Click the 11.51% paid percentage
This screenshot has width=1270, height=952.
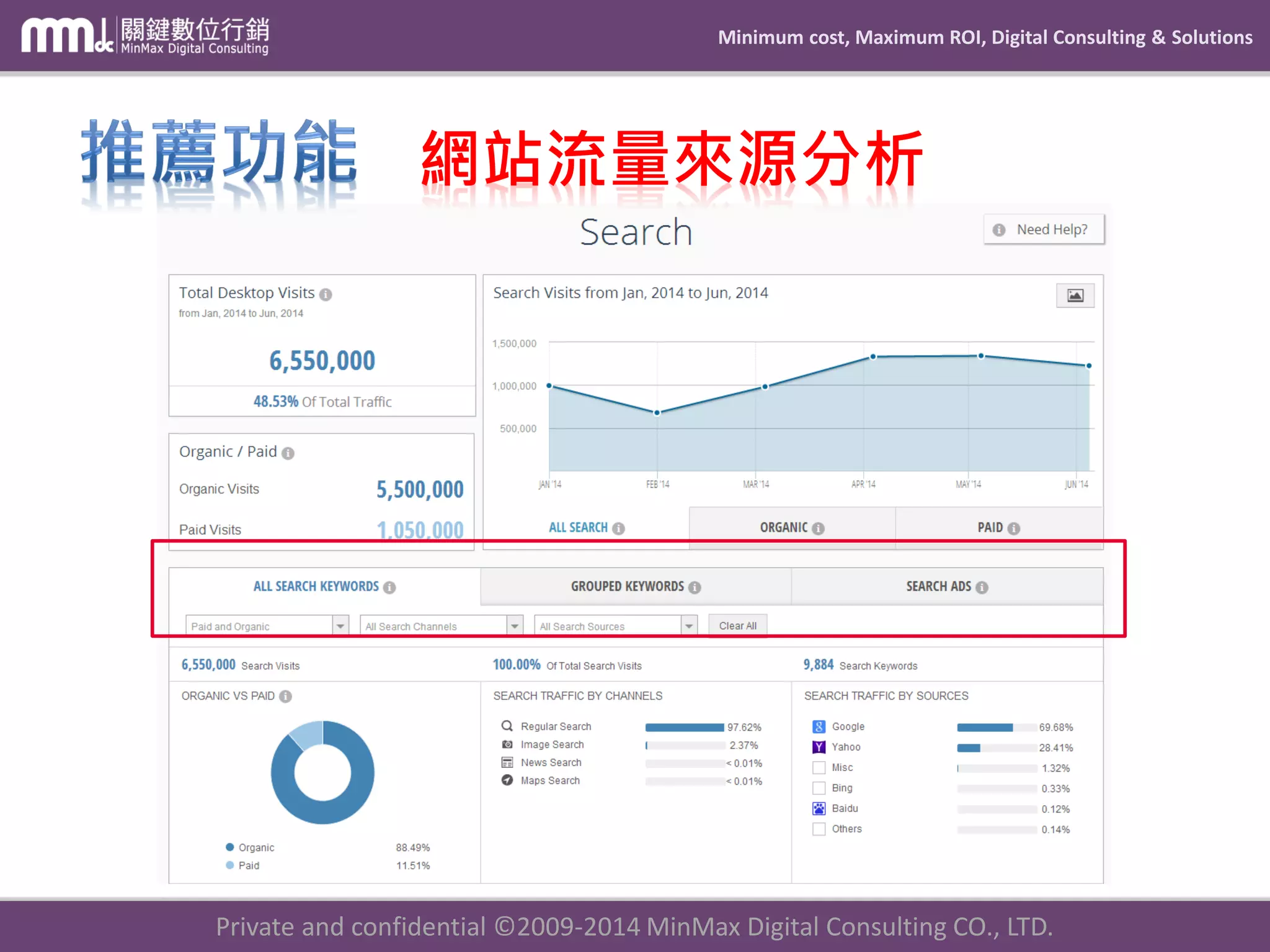click(413, 865)
